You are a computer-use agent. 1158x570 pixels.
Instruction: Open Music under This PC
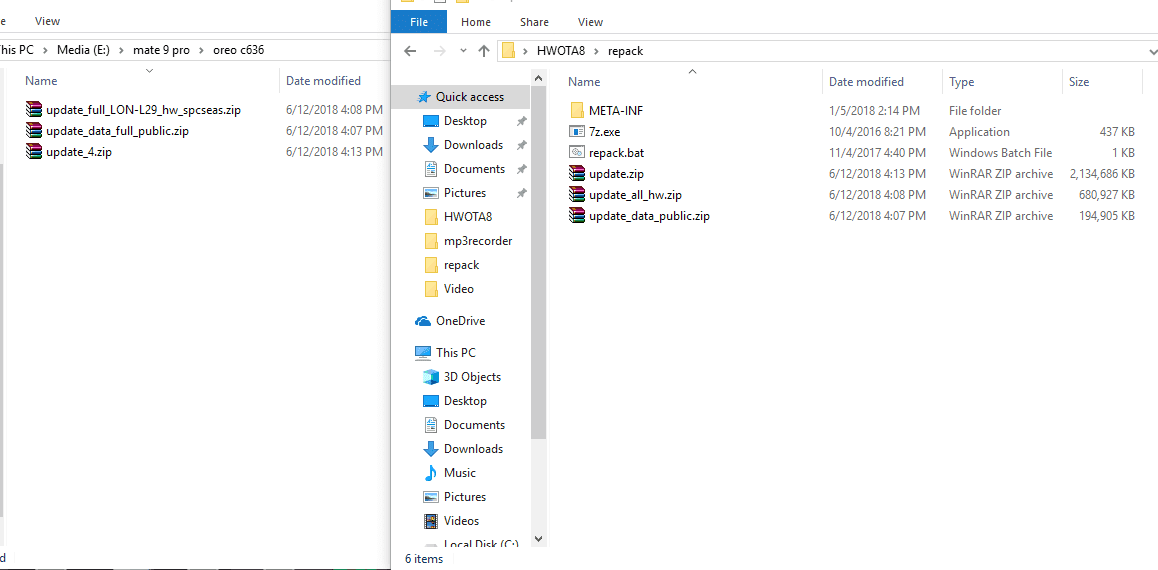click(459, 473)
